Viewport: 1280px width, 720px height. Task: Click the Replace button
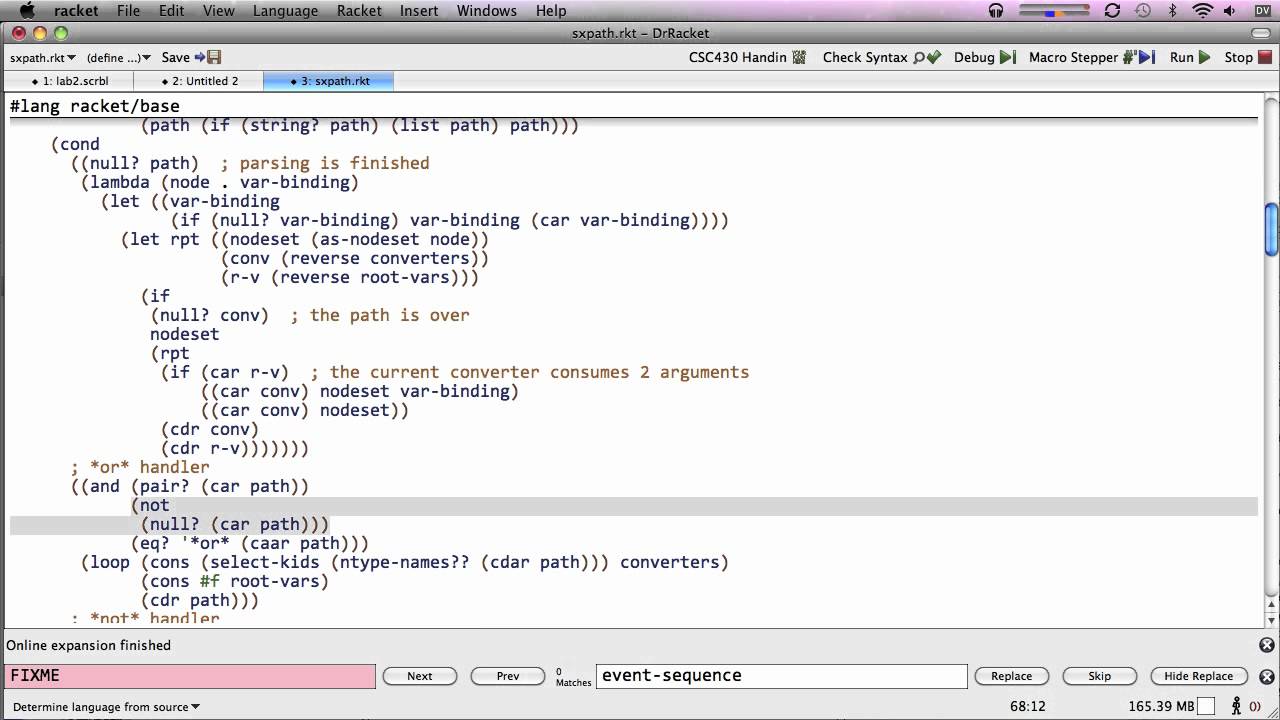(1011, 676)
